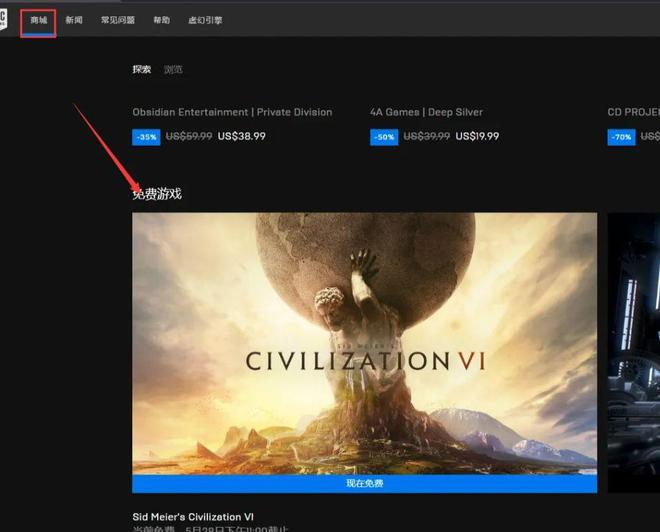Open the 帮助 help menu item
The height and width of the screenshot is (532, 660).
(x=162, y=20)
